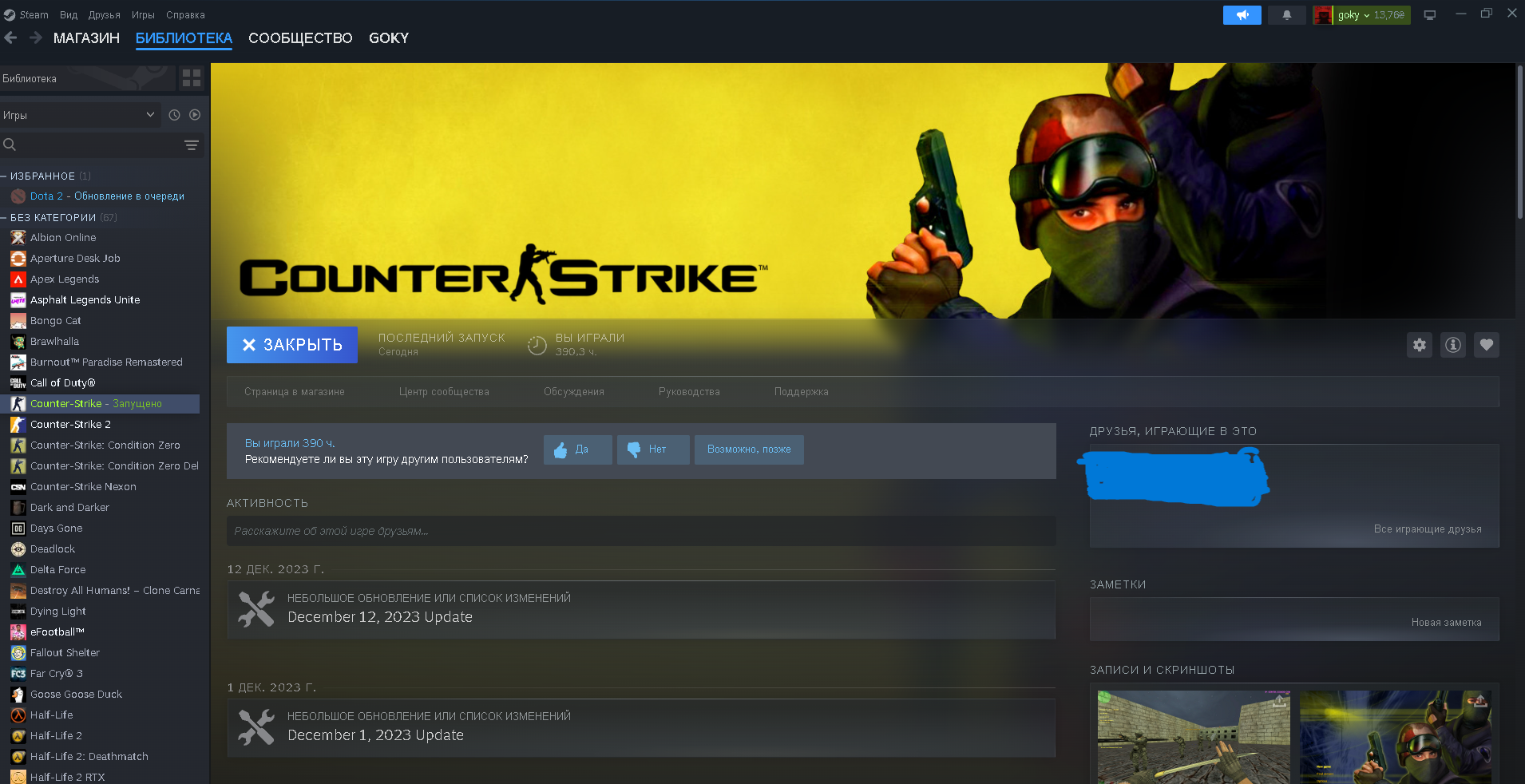This screenshot has height=784, width=1525.
Task: Click the game info icon
Action: [x=1452, y=345]
